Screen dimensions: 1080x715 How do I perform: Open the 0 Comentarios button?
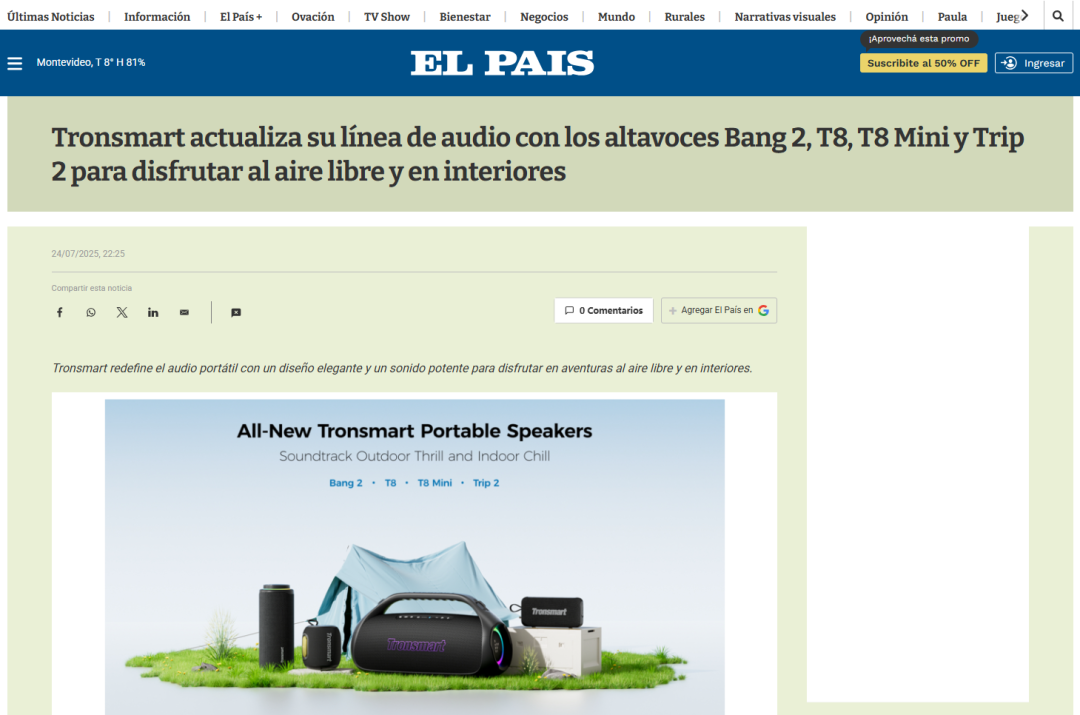603,311
